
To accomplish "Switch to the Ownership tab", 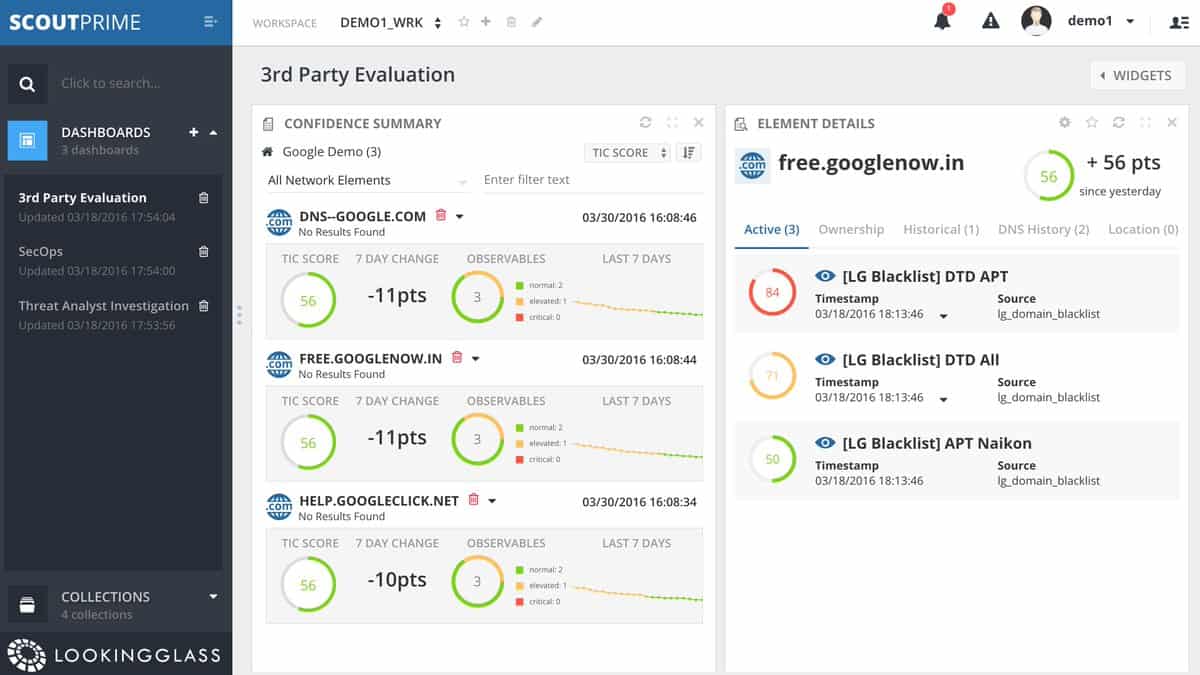I will click(851, 229).
